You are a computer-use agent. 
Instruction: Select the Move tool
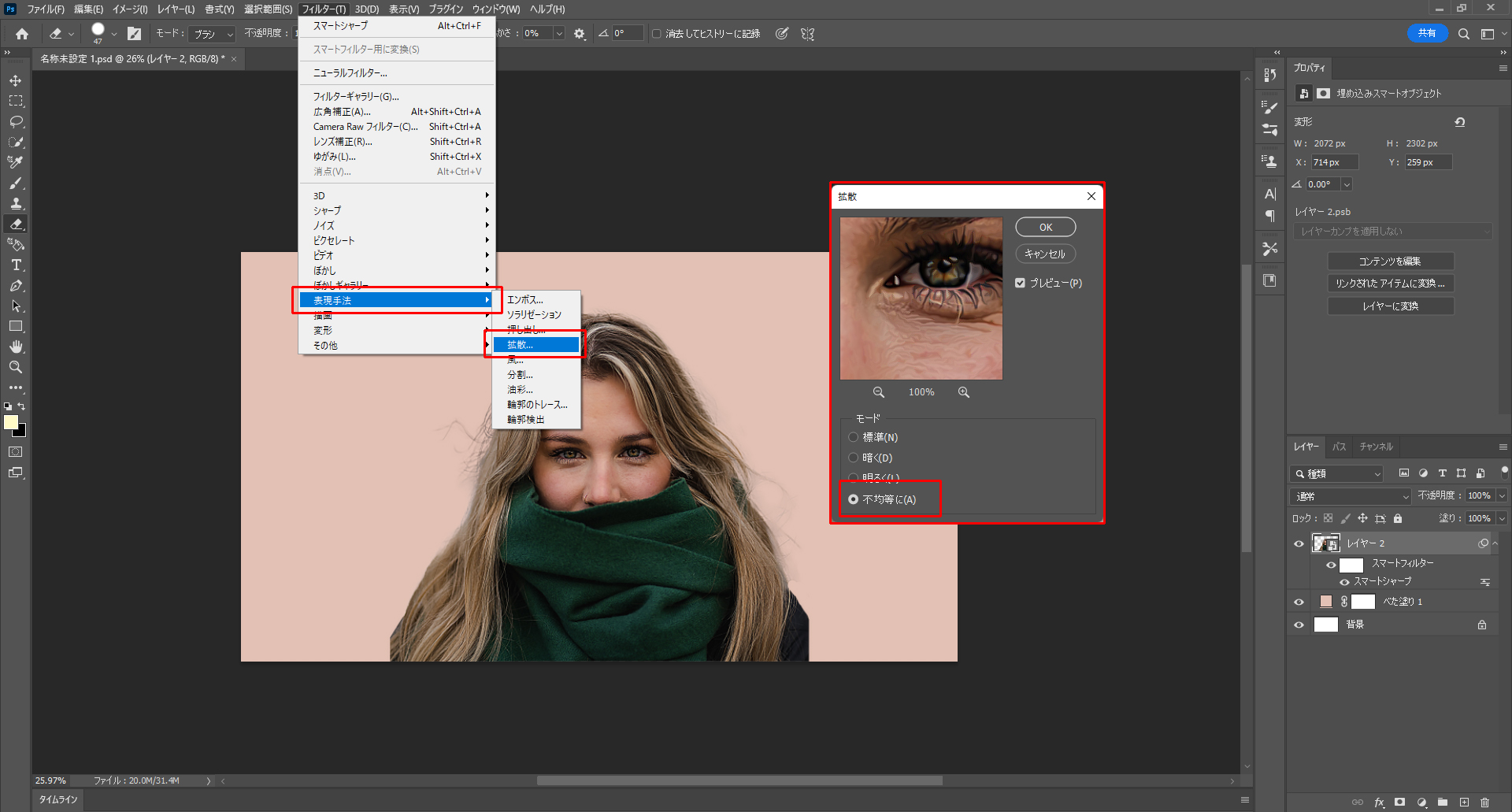pyautogui.click(x=16, y=81)
